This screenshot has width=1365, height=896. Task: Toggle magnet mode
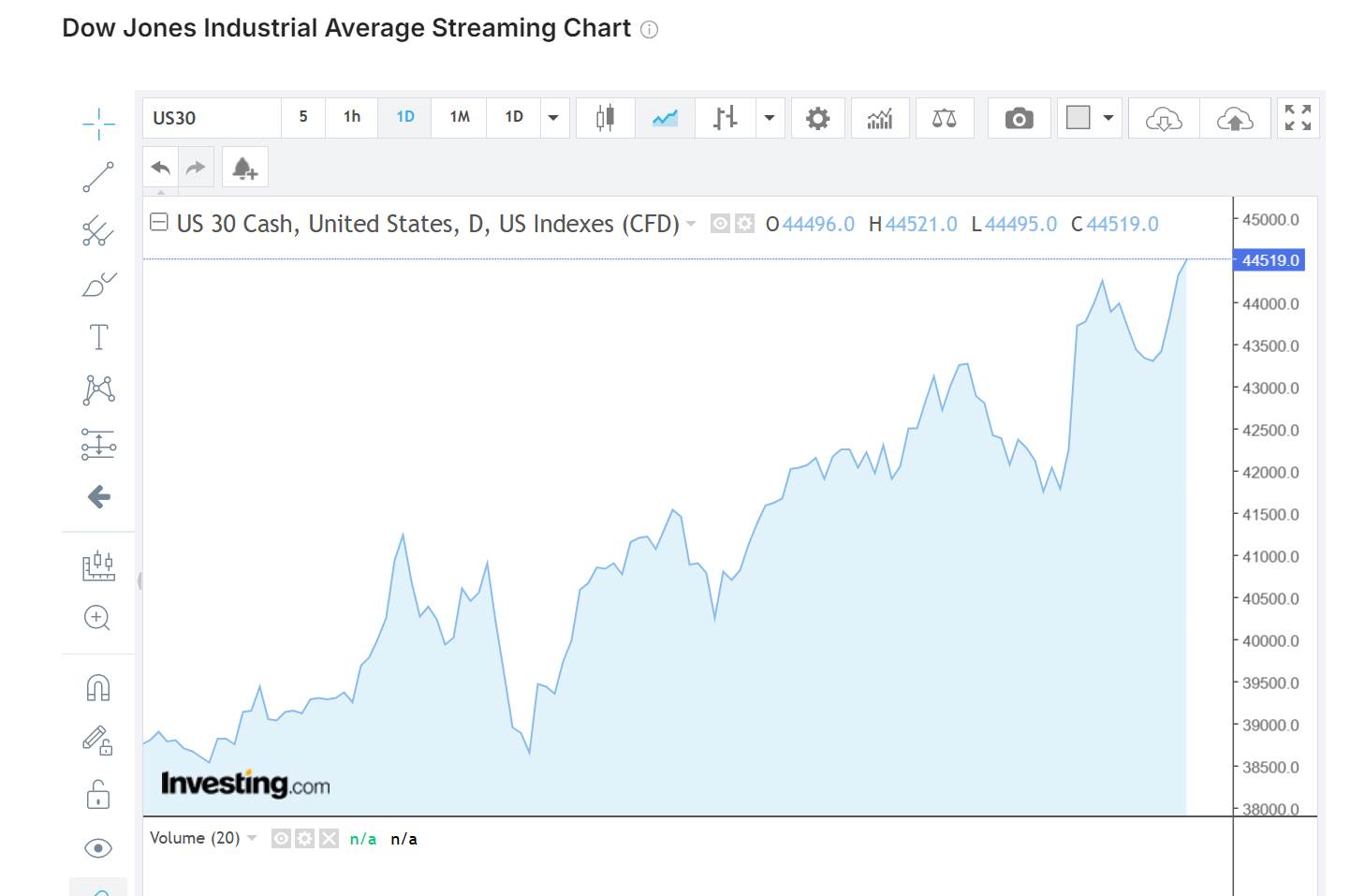click(x=98, y=688)
